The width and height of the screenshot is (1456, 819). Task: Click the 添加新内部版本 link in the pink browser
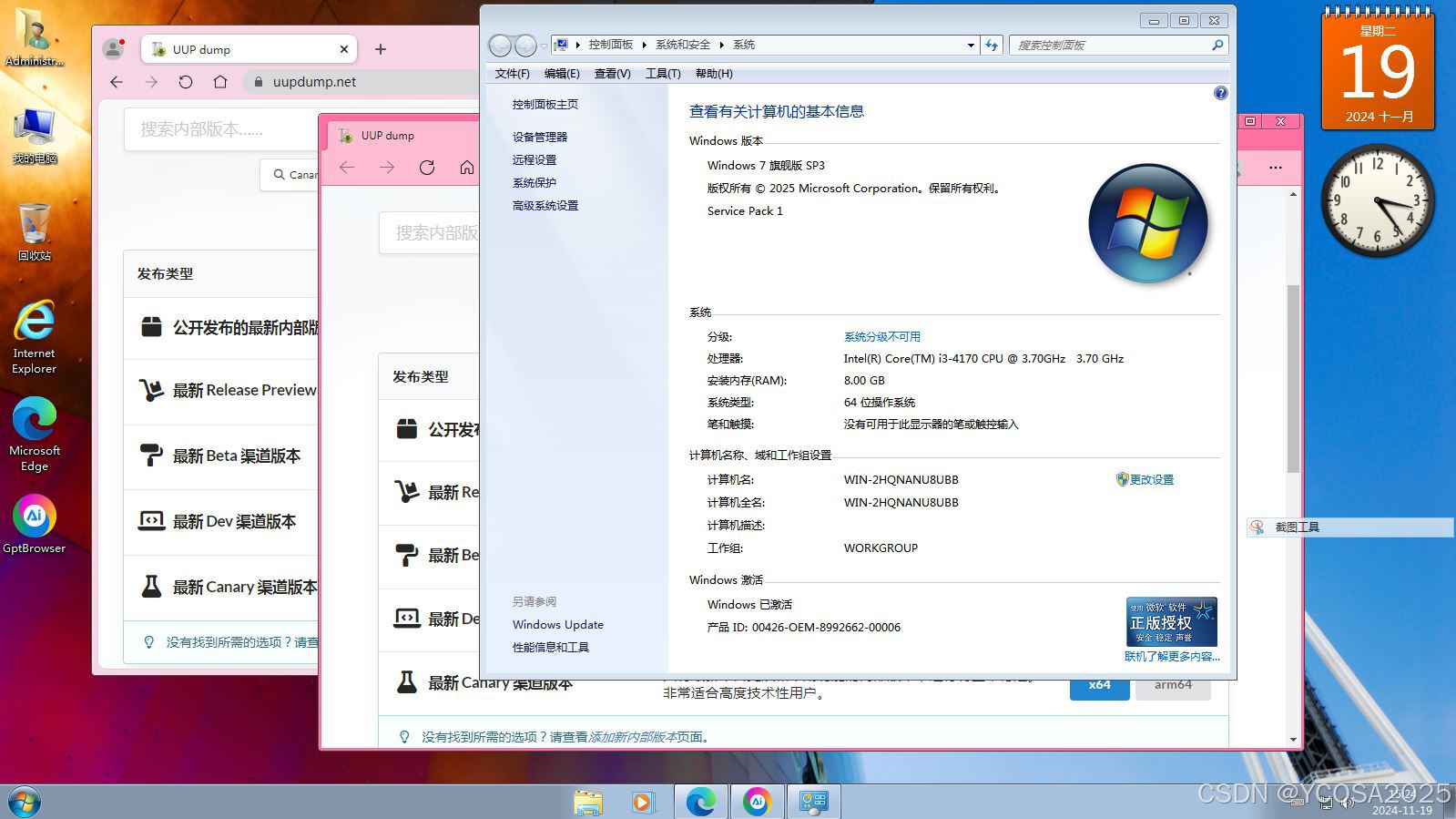point(633,737)
